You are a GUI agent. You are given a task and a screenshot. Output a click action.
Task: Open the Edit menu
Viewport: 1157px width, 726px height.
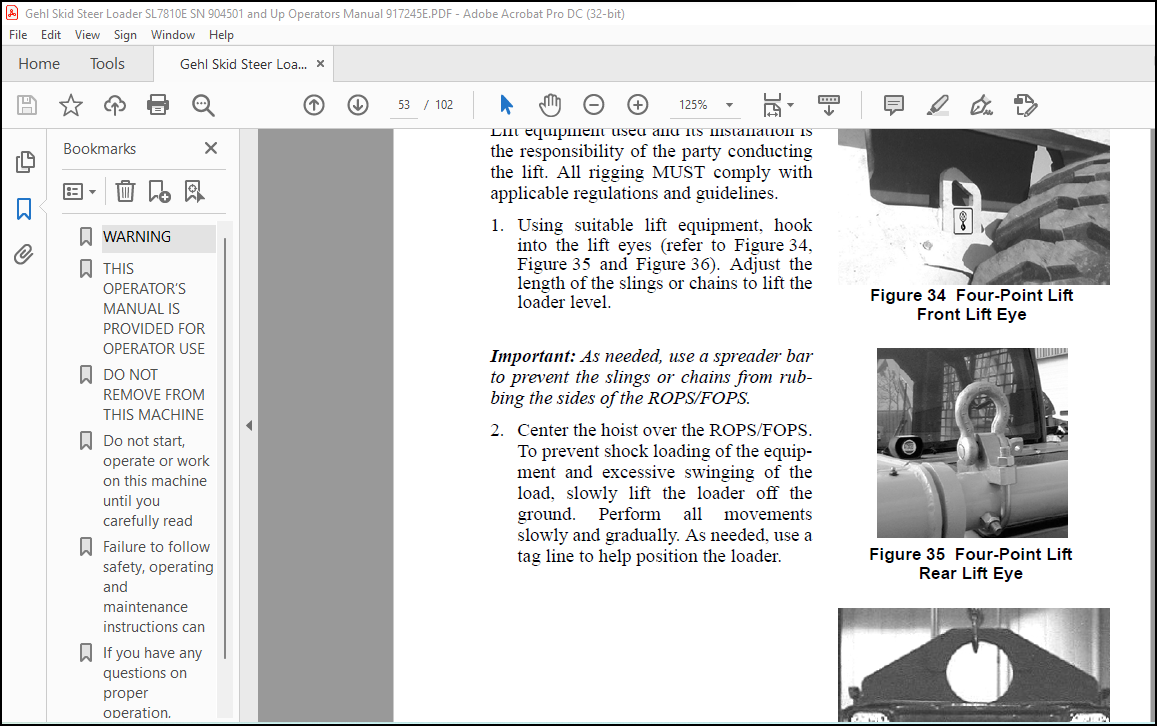[x=51, y=35]
